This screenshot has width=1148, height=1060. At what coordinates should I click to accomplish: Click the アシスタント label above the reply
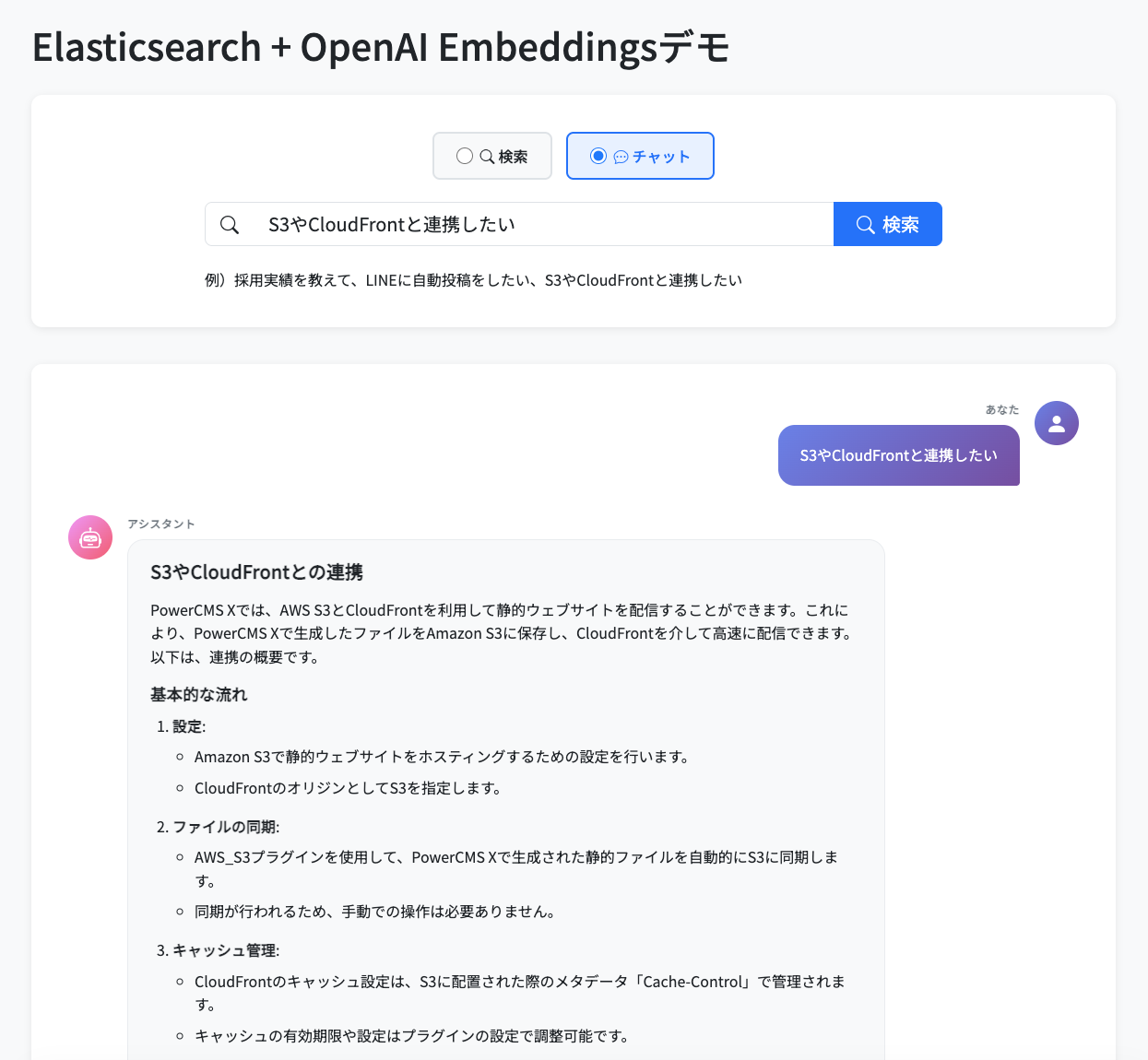click(x=160, y=524)
